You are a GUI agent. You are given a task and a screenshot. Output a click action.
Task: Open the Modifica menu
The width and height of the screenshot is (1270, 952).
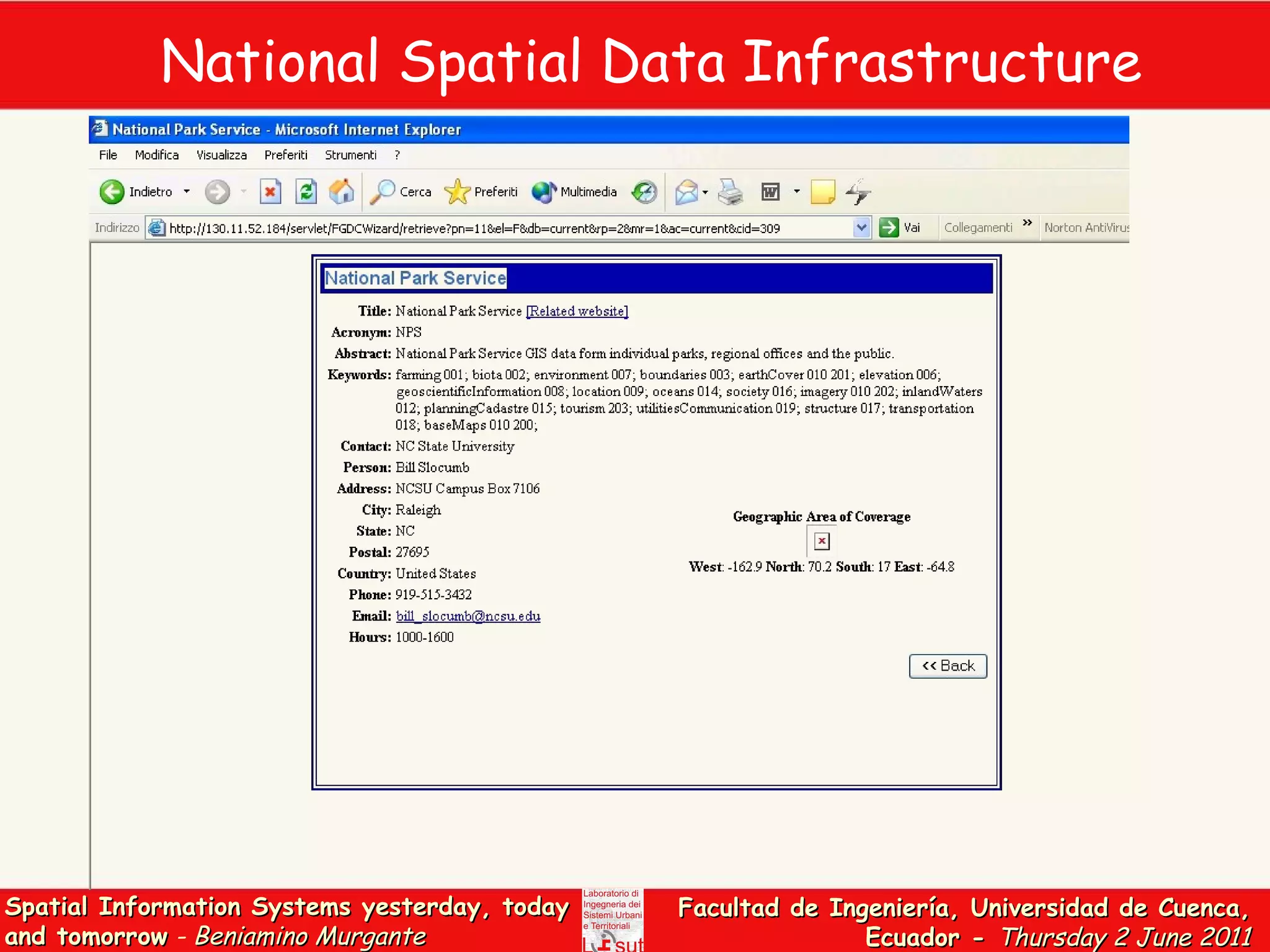157,155
